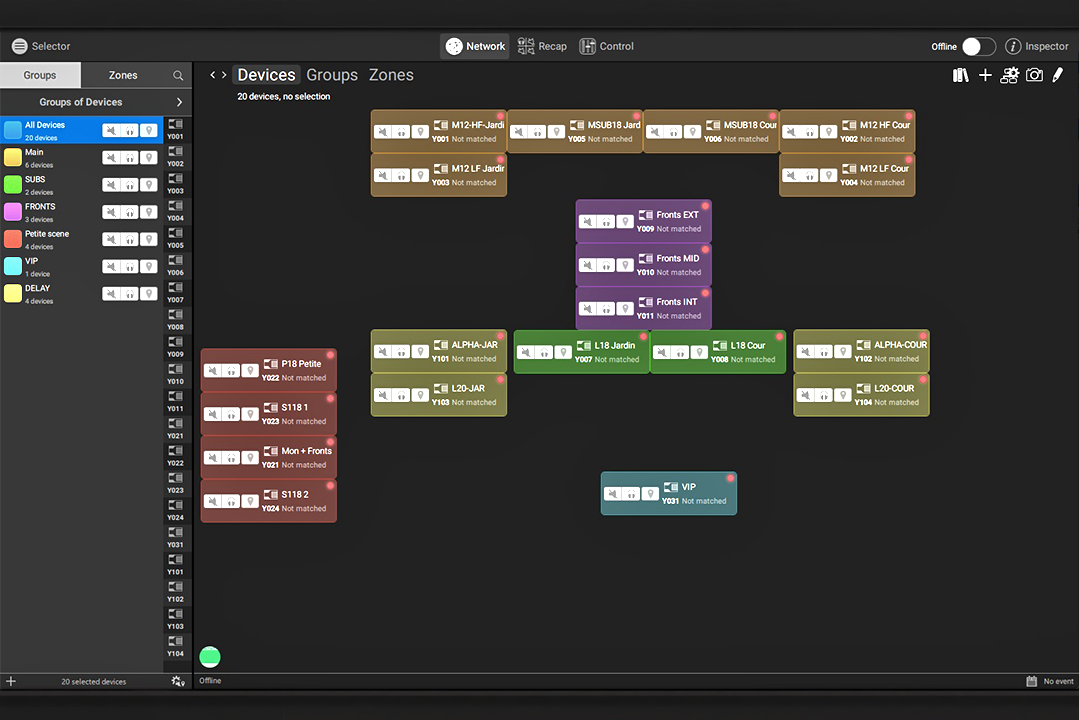Open the library icon in top toolbar
This screenshot has width=1079, height=720.
point(961,75)
